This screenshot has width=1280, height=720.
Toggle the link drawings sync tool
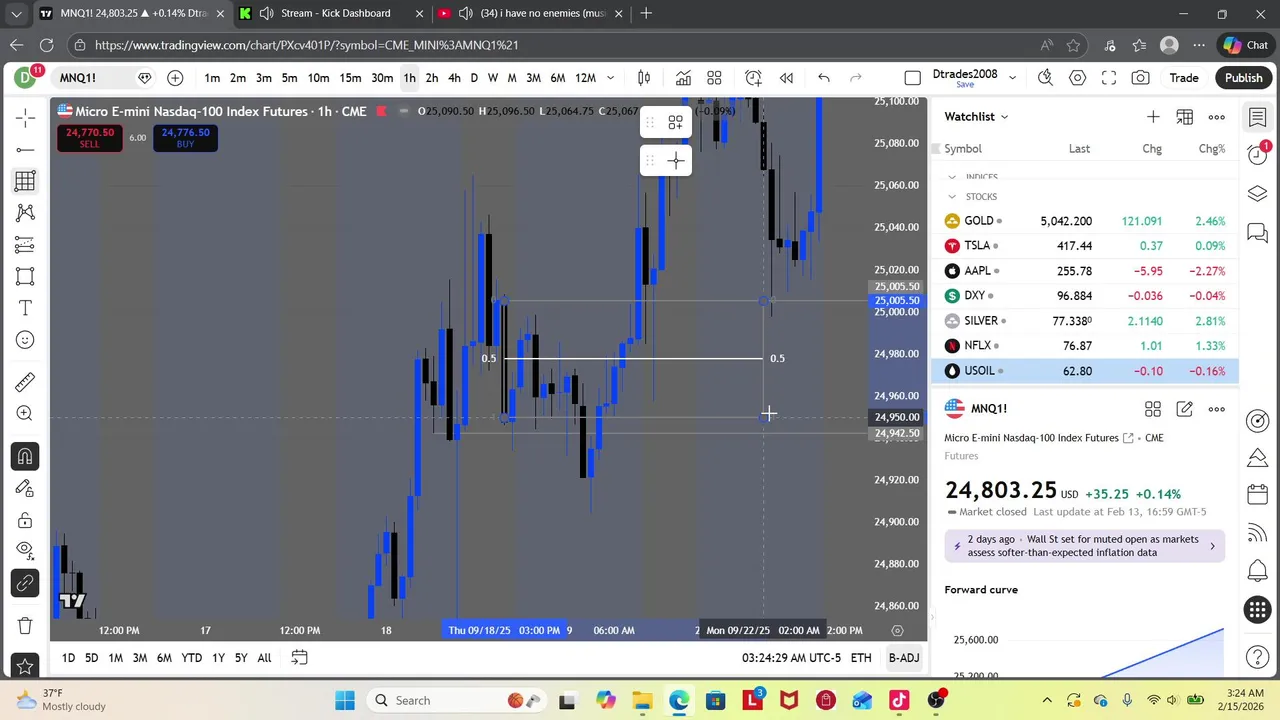(x=25, y=583)
